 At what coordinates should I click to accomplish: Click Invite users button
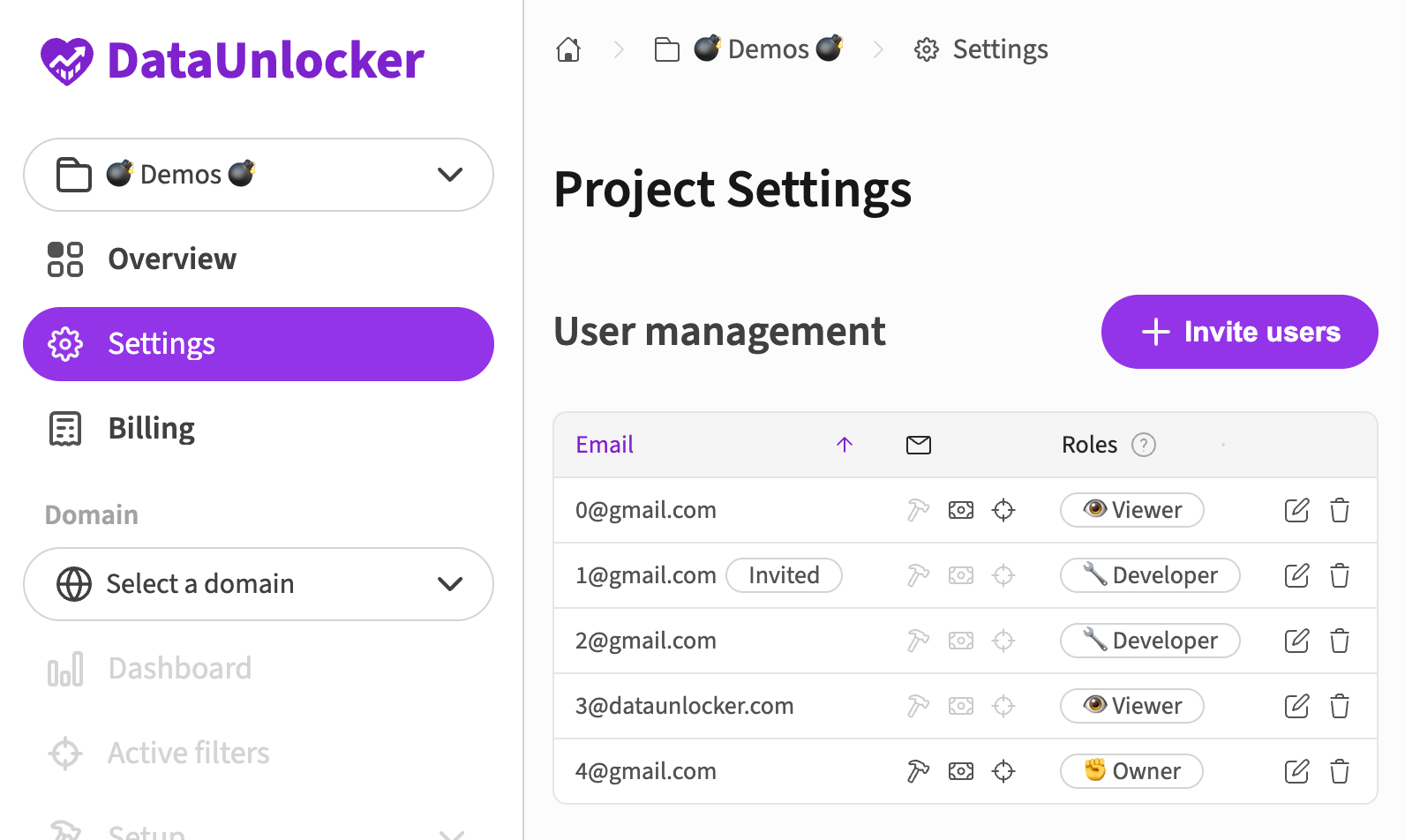pyautogui.click(x=1239, y=332)
